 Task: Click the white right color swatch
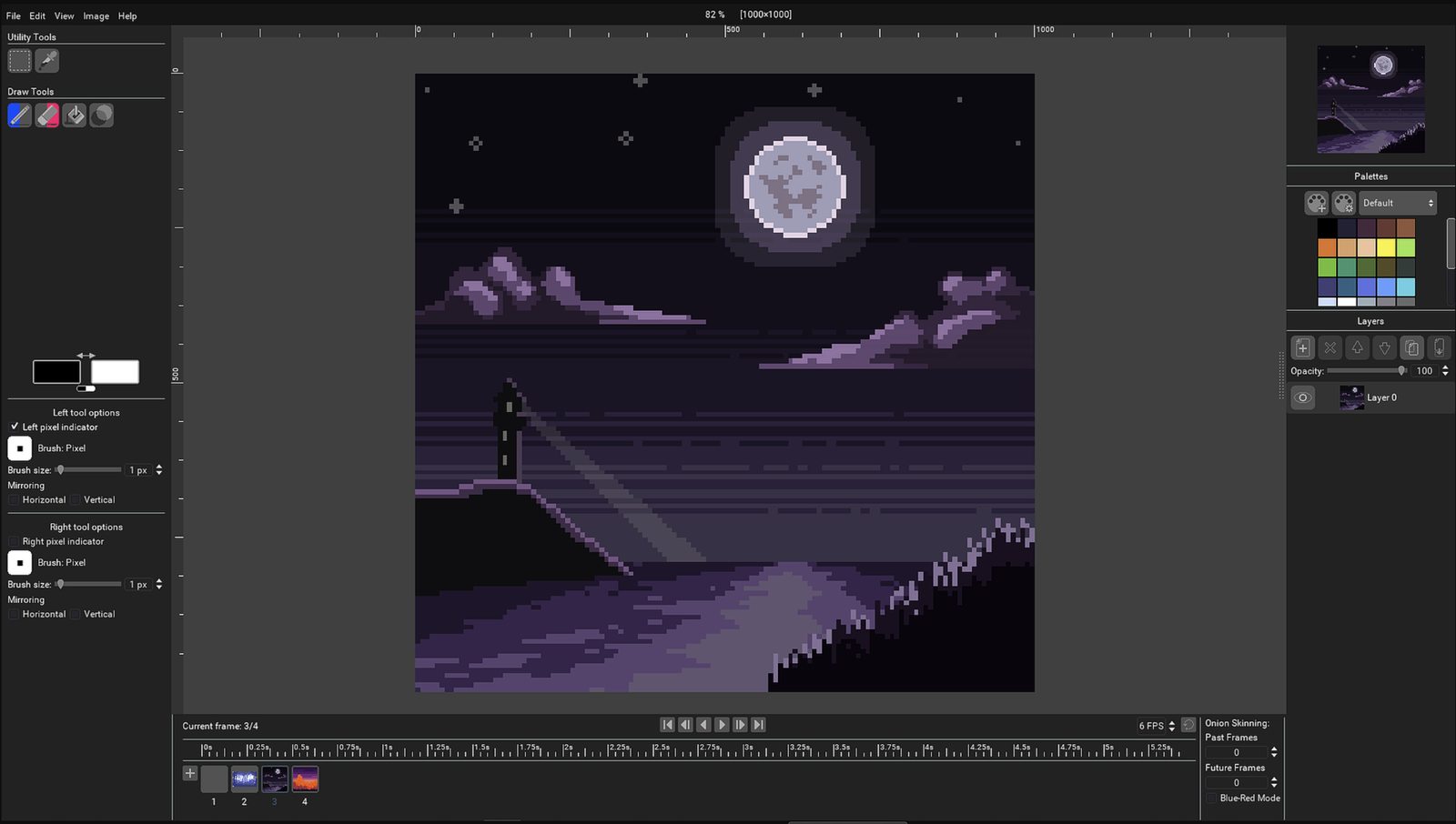click(x=115, y=371)
